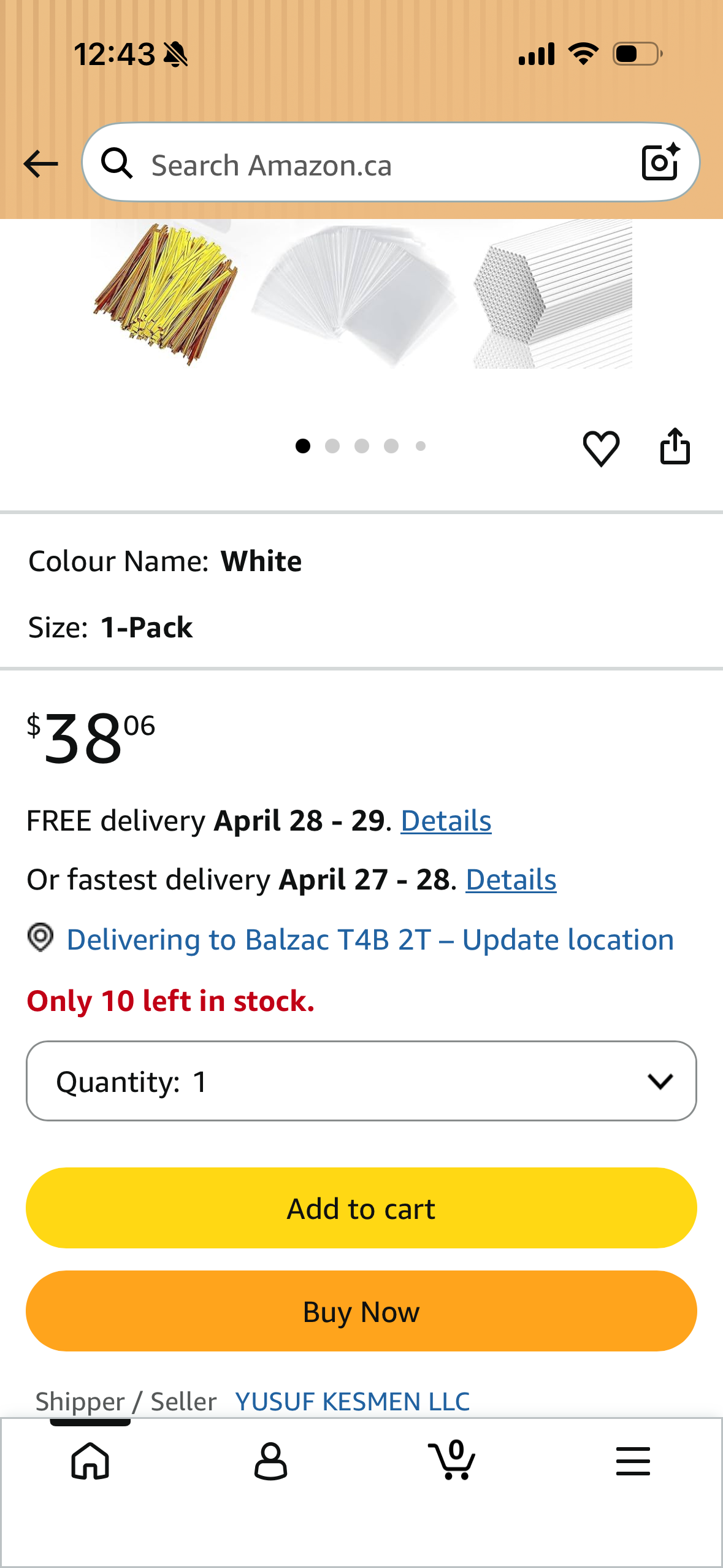Tap the back arrow icon
The height and width of the screenshot is (1568, 723).
40,164
